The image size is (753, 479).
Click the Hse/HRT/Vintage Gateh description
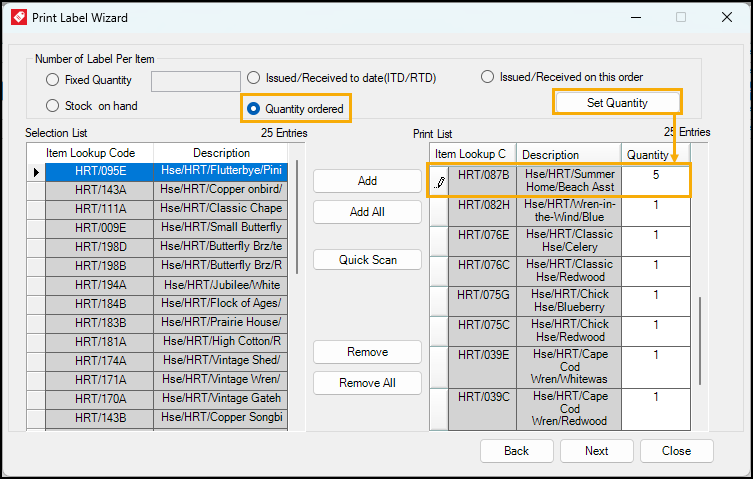coord(221,398)
